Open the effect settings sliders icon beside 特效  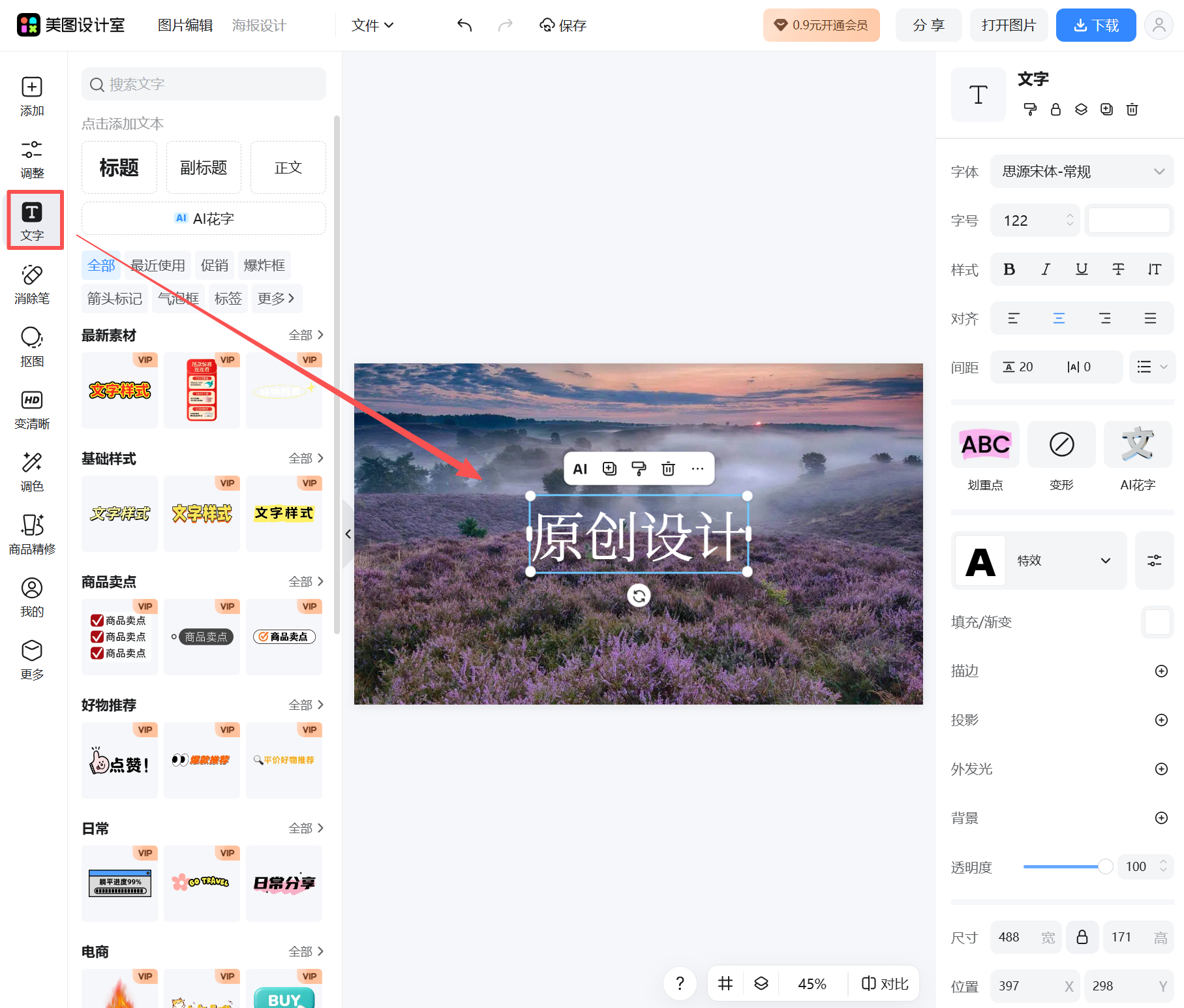1154,560
